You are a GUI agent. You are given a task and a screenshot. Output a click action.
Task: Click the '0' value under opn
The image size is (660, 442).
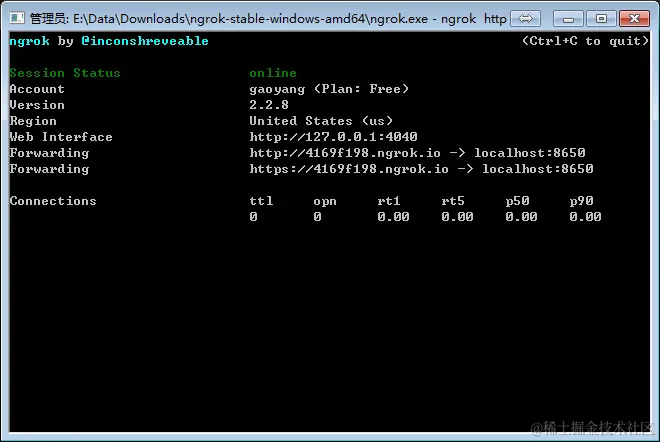tap(317, 217)
